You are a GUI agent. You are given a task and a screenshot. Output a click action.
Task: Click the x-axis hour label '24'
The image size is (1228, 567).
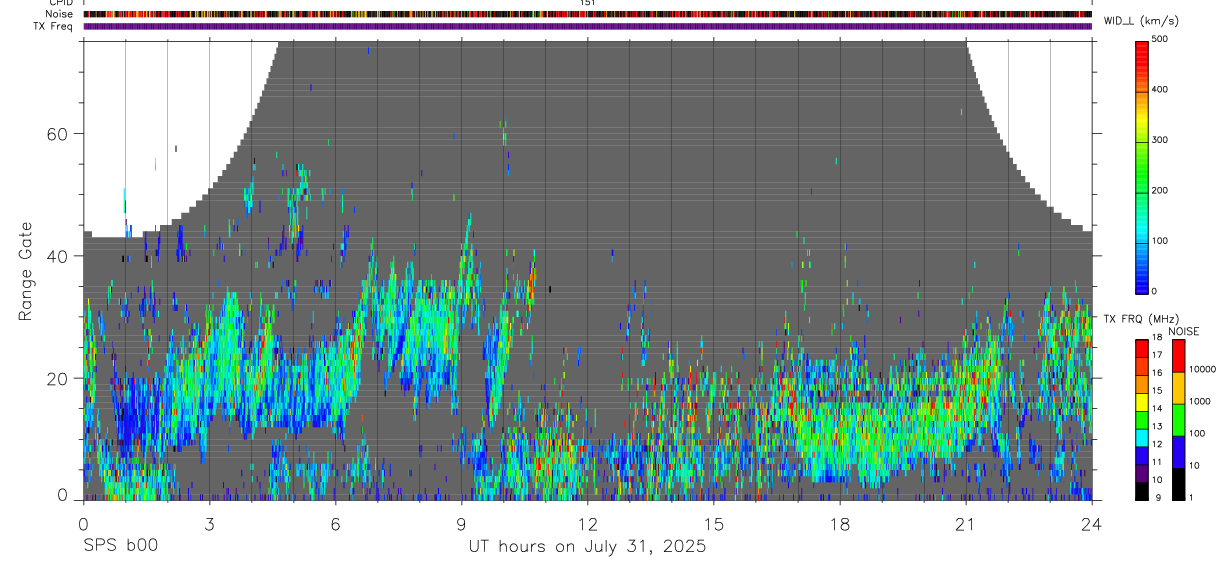[x=1092, y=523]
